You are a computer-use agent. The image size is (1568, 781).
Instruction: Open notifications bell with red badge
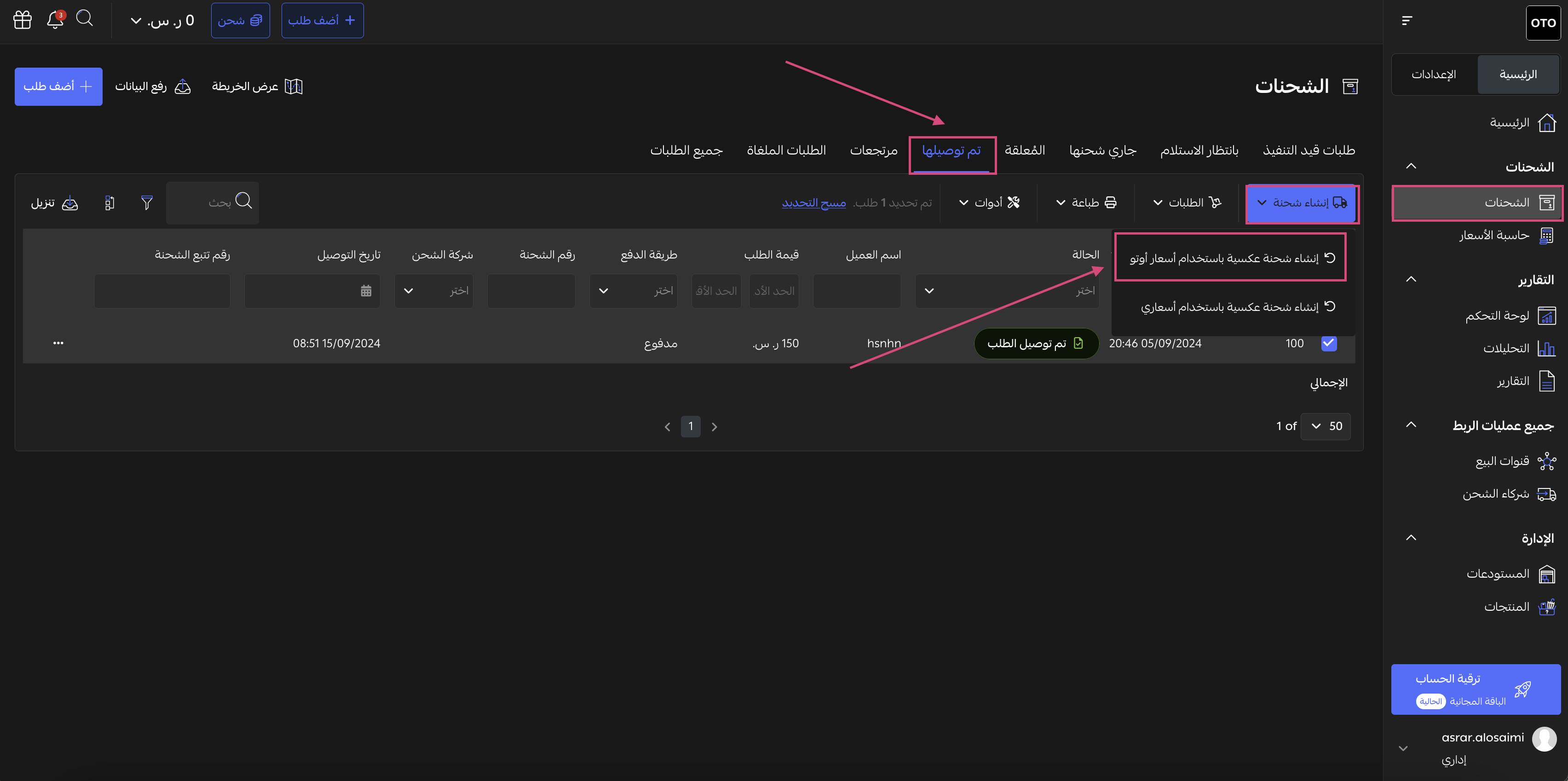pos(55,19)
